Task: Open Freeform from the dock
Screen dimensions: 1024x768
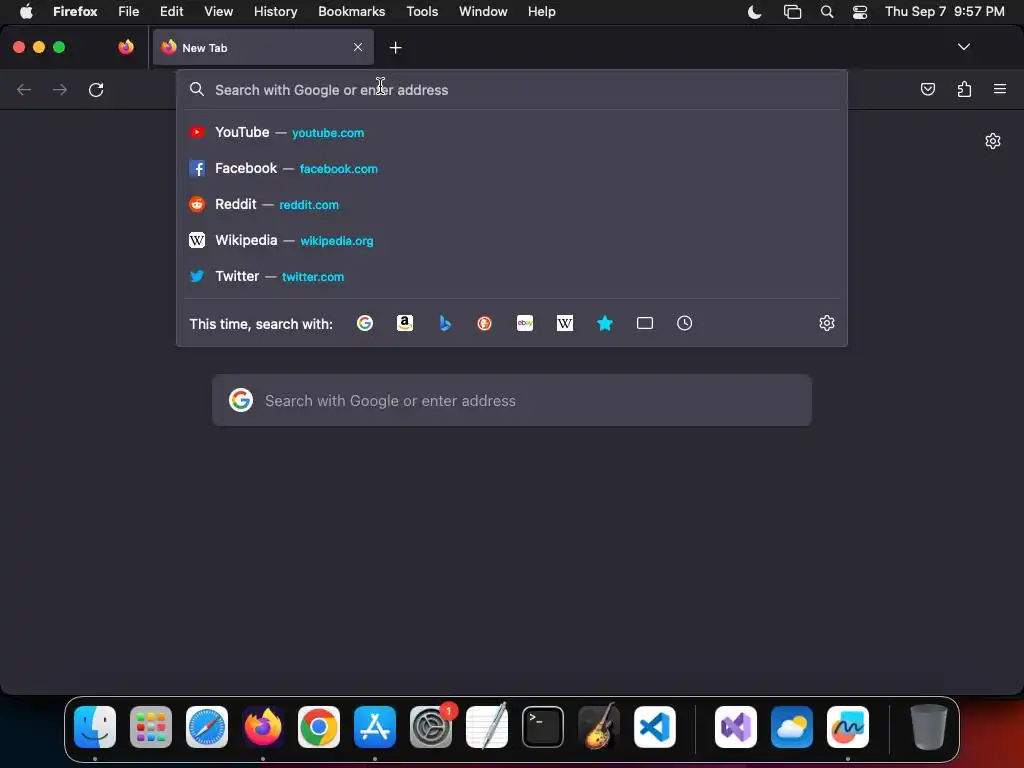Action: point(848,727)
